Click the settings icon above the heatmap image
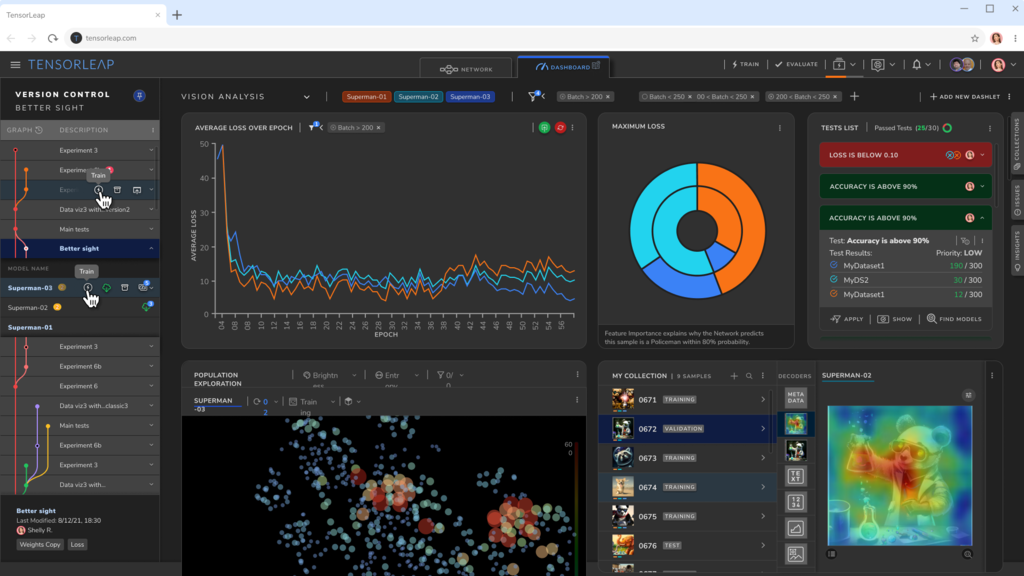The width and height of the screenshot is (1024, 576). 968,395
